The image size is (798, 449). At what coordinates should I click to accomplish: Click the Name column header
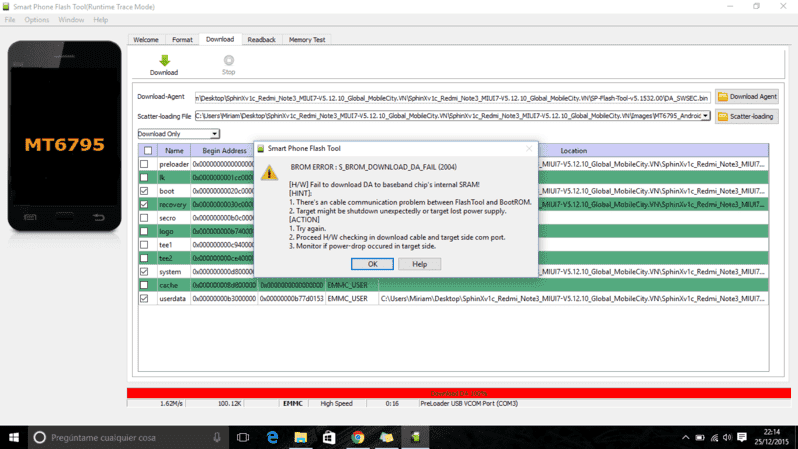coord(174,151)
